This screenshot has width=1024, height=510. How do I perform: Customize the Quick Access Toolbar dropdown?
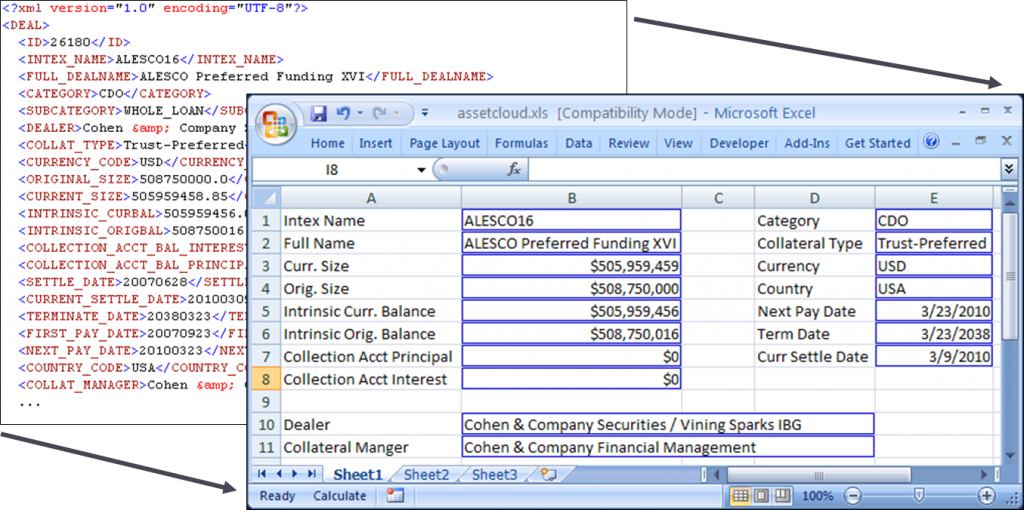425,113
